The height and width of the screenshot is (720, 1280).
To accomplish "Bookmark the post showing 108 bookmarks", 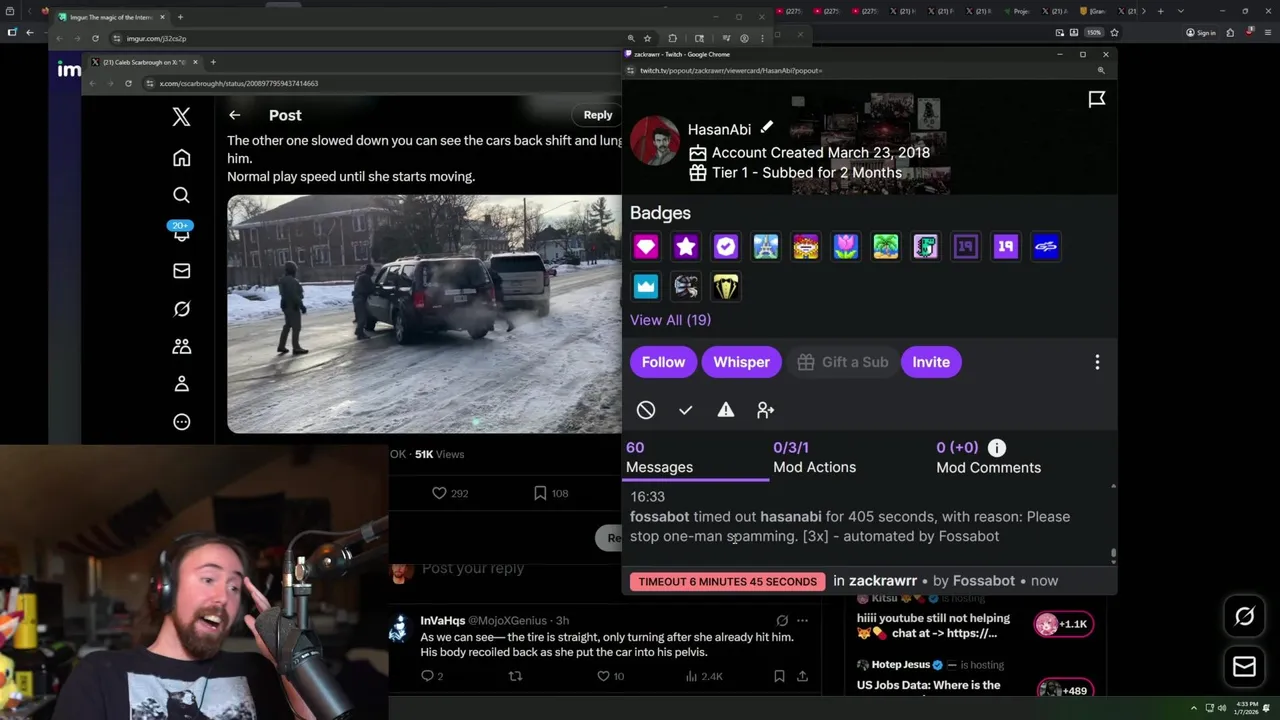I will coord(540,493).
